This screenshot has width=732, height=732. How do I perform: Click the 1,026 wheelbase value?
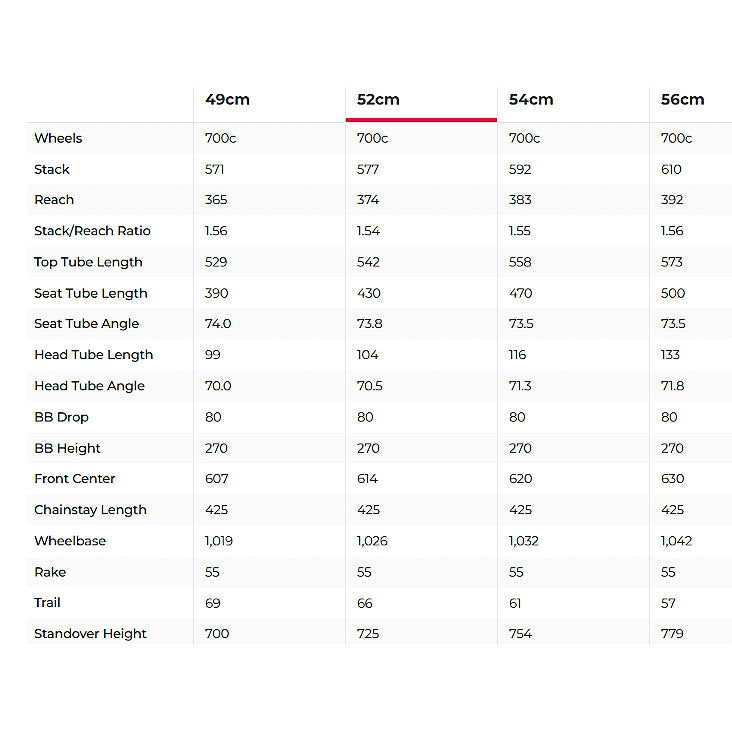(372, 541)
